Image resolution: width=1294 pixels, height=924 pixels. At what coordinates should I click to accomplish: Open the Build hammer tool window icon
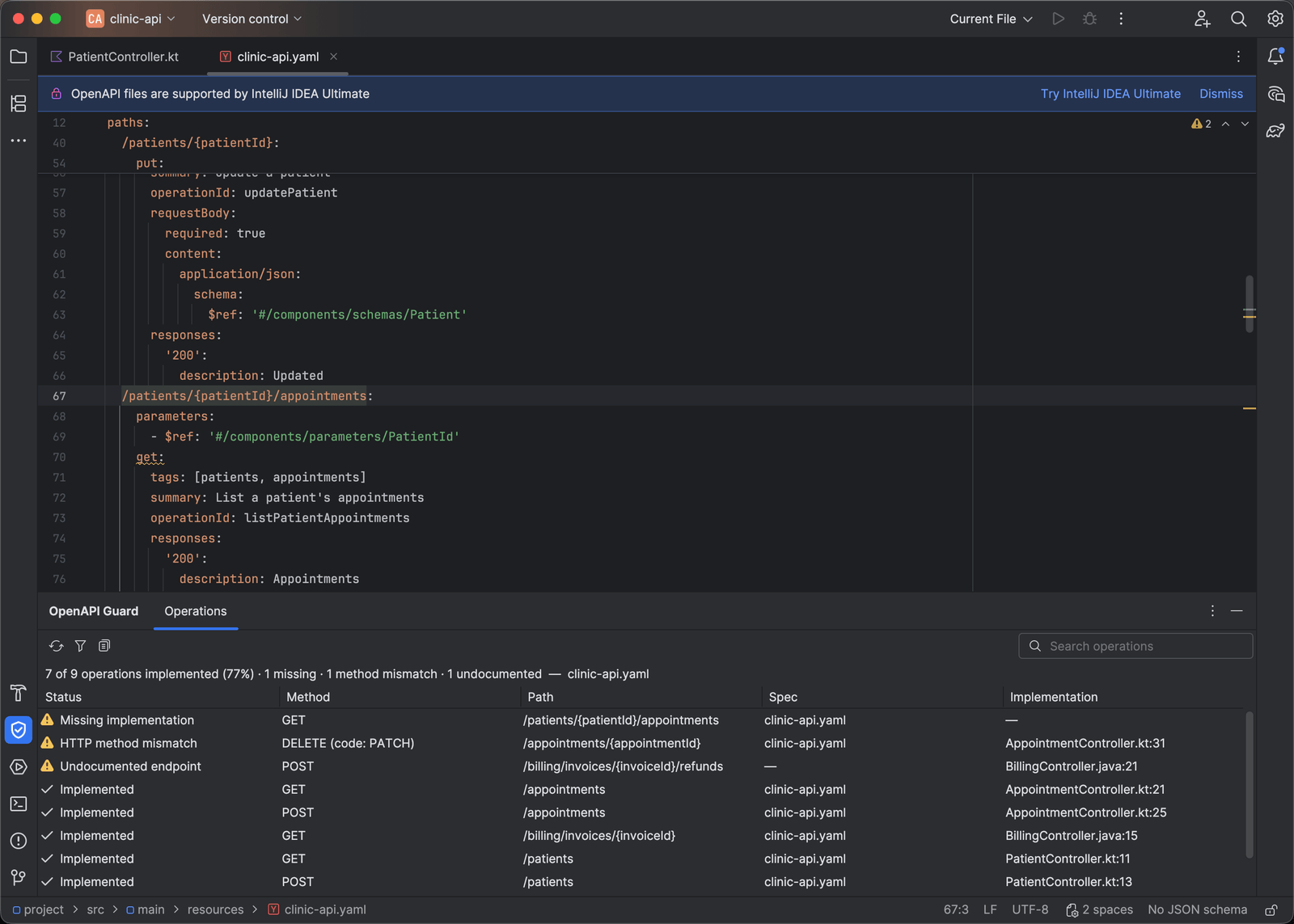(x=19, y=693)
